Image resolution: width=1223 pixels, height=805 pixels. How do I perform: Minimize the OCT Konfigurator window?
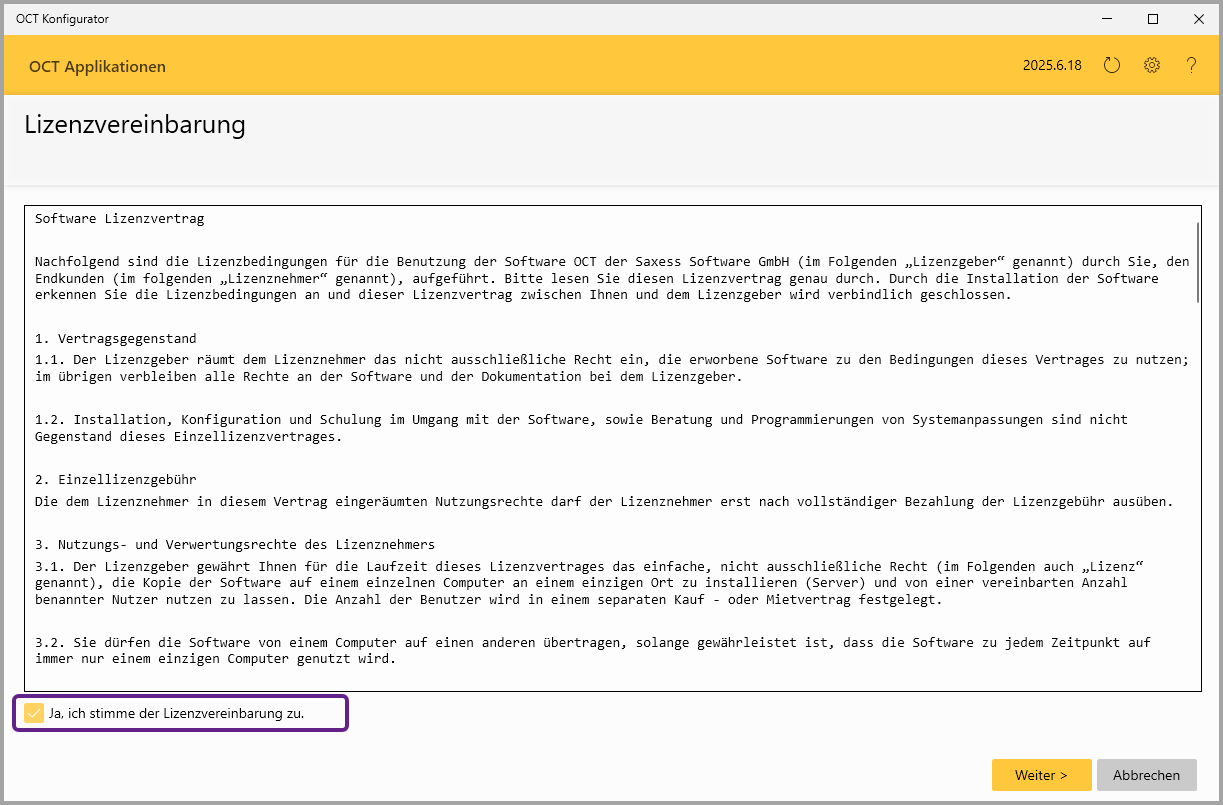tap(1107, 19)
